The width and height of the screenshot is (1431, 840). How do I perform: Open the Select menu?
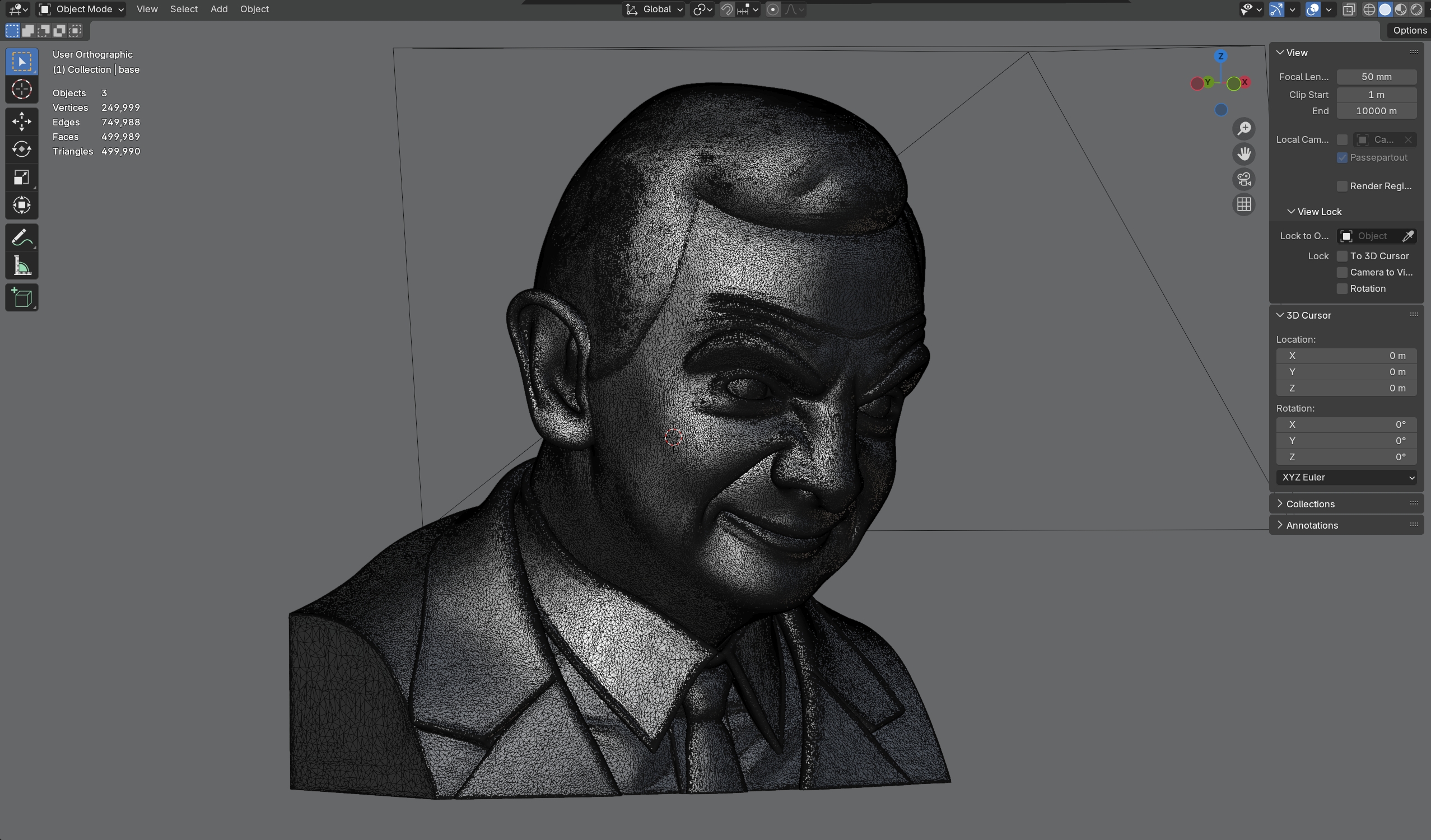(x=183, y=9)
